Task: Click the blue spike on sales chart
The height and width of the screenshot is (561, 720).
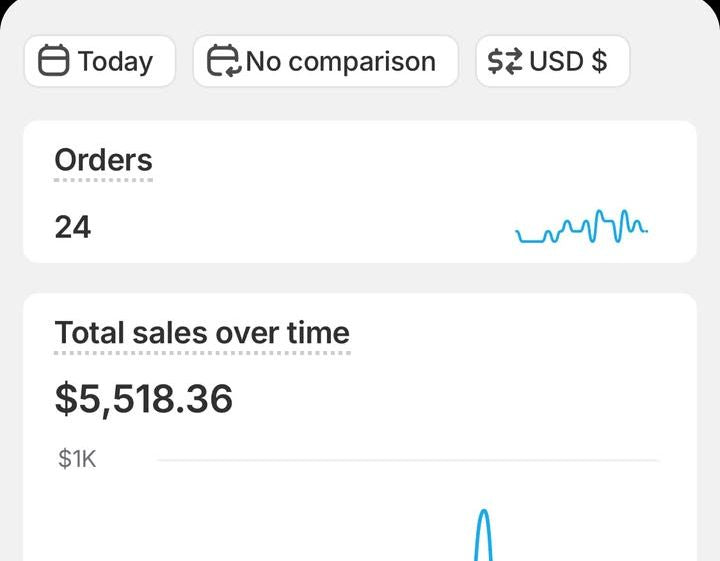Action: tap(484, 535)
